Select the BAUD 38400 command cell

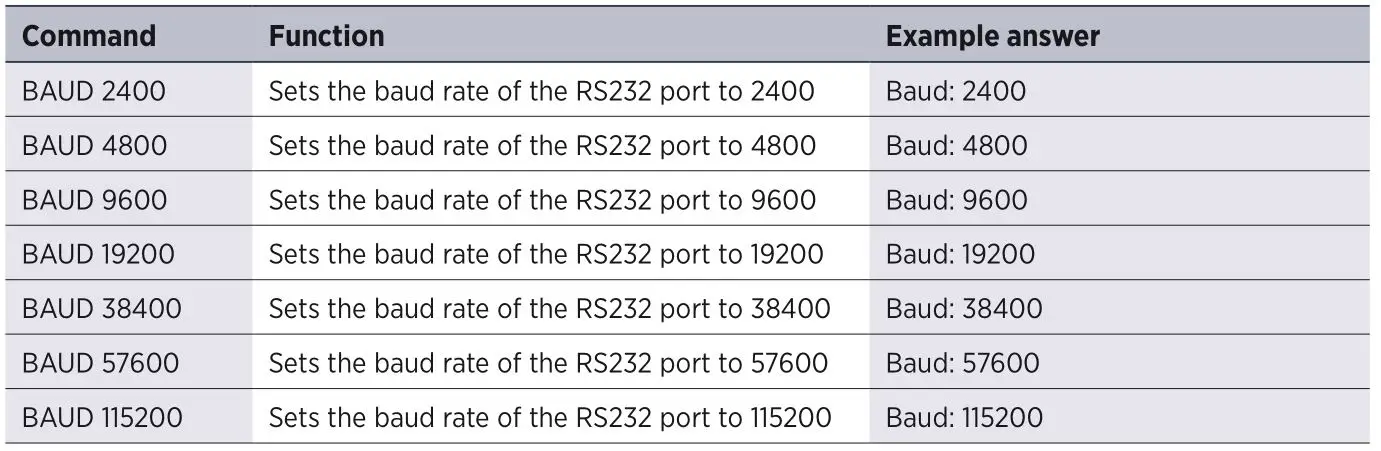pyautogui.click(x=102, y=308)
